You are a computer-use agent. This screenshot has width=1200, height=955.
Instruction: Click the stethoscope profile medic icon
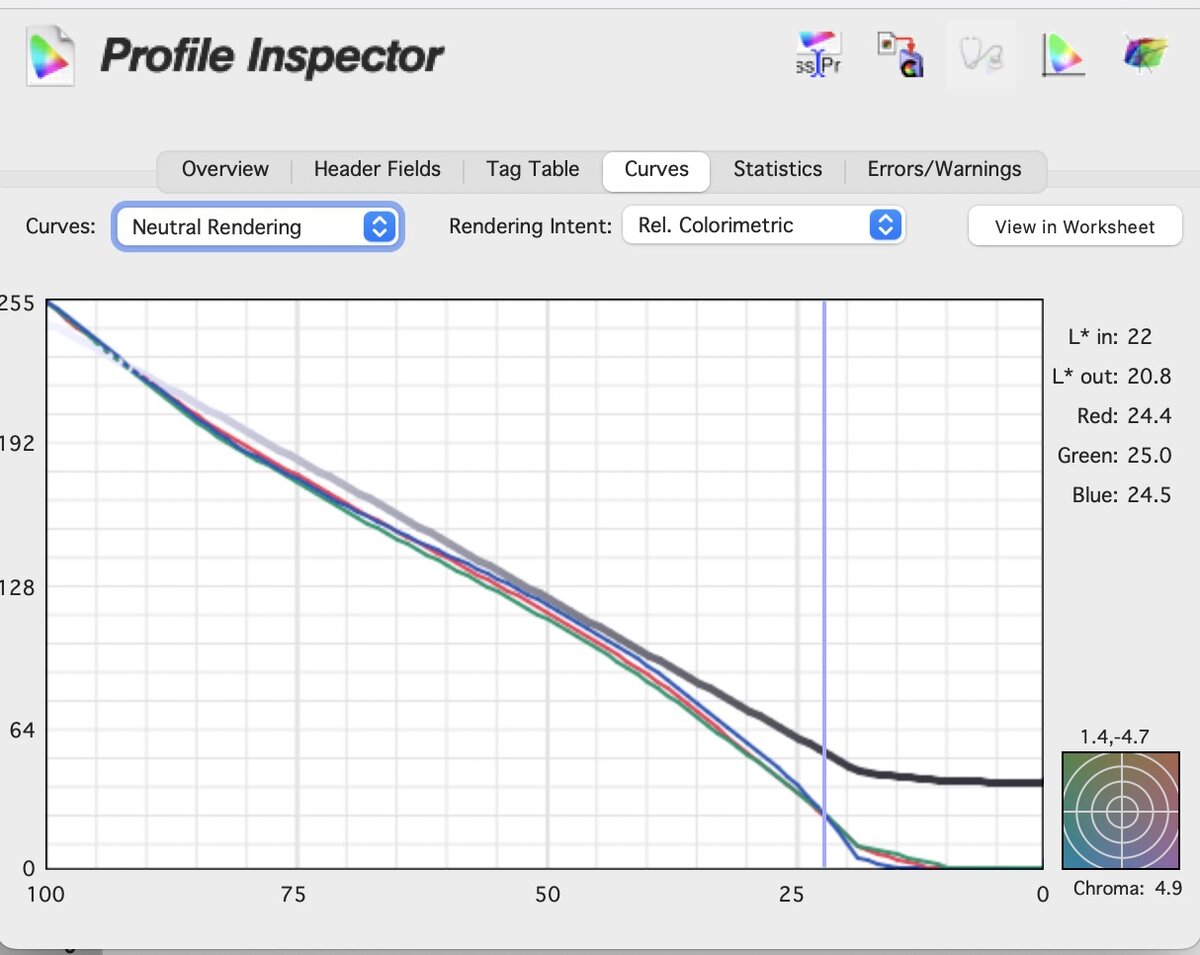[980, 56]
